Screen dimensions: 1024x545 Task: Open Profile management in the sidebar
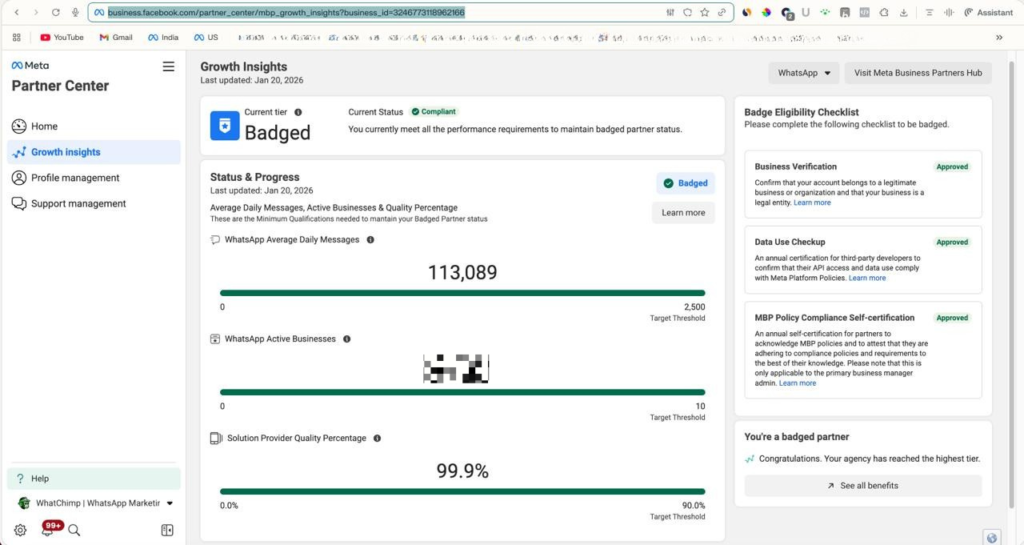75,178
